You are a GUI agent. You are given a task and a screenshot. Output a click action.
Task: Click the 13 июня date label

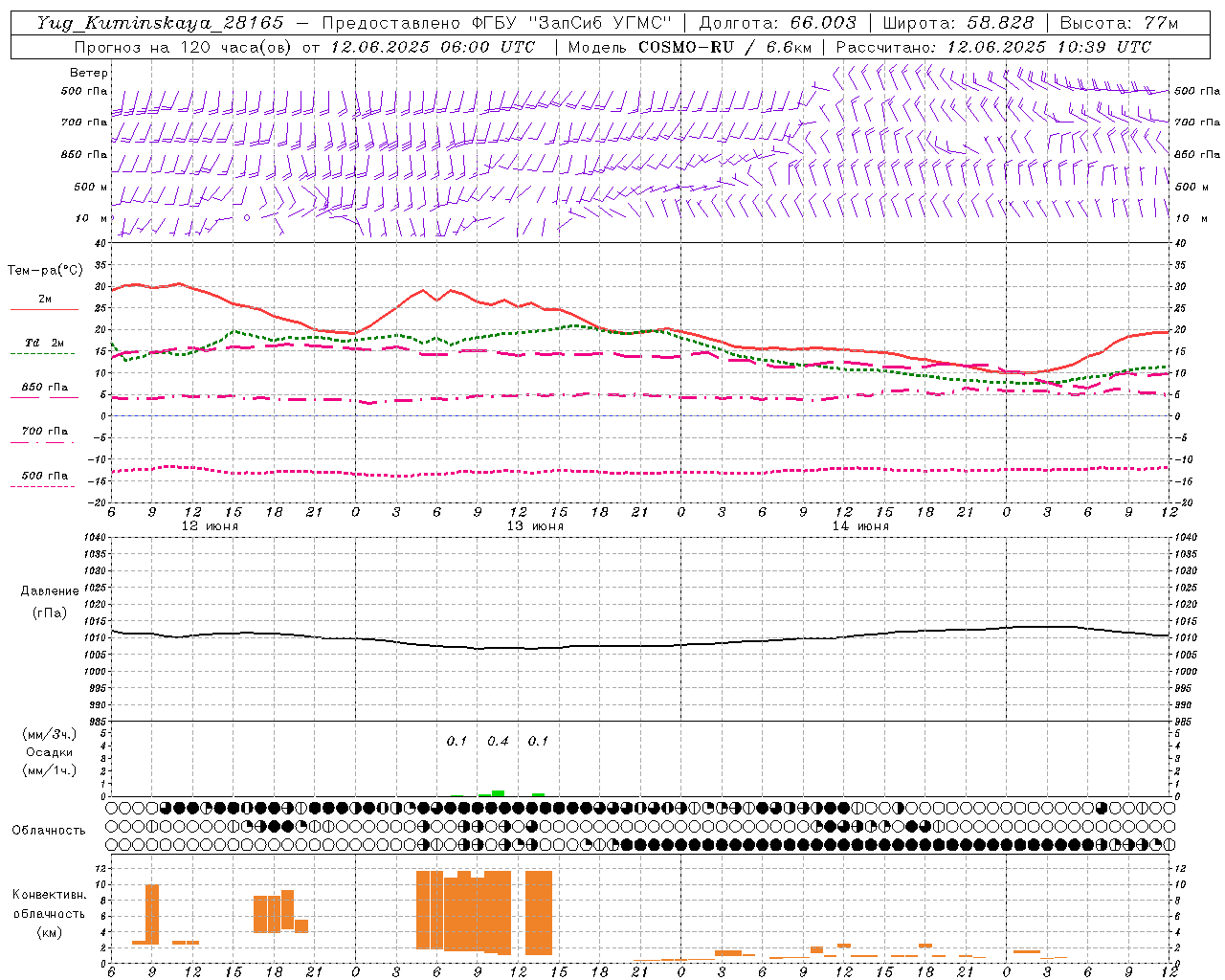click(535, 526)
